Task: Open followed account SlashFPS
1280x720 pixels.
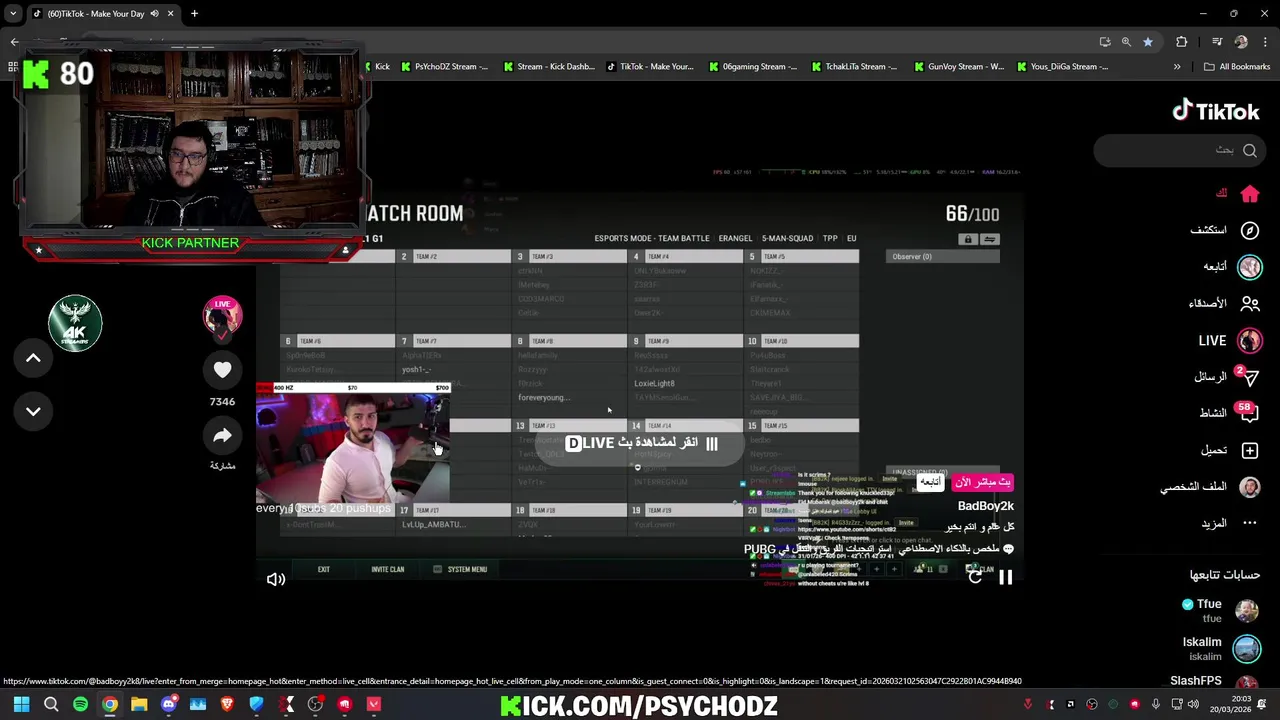Action: point(1214,682)
